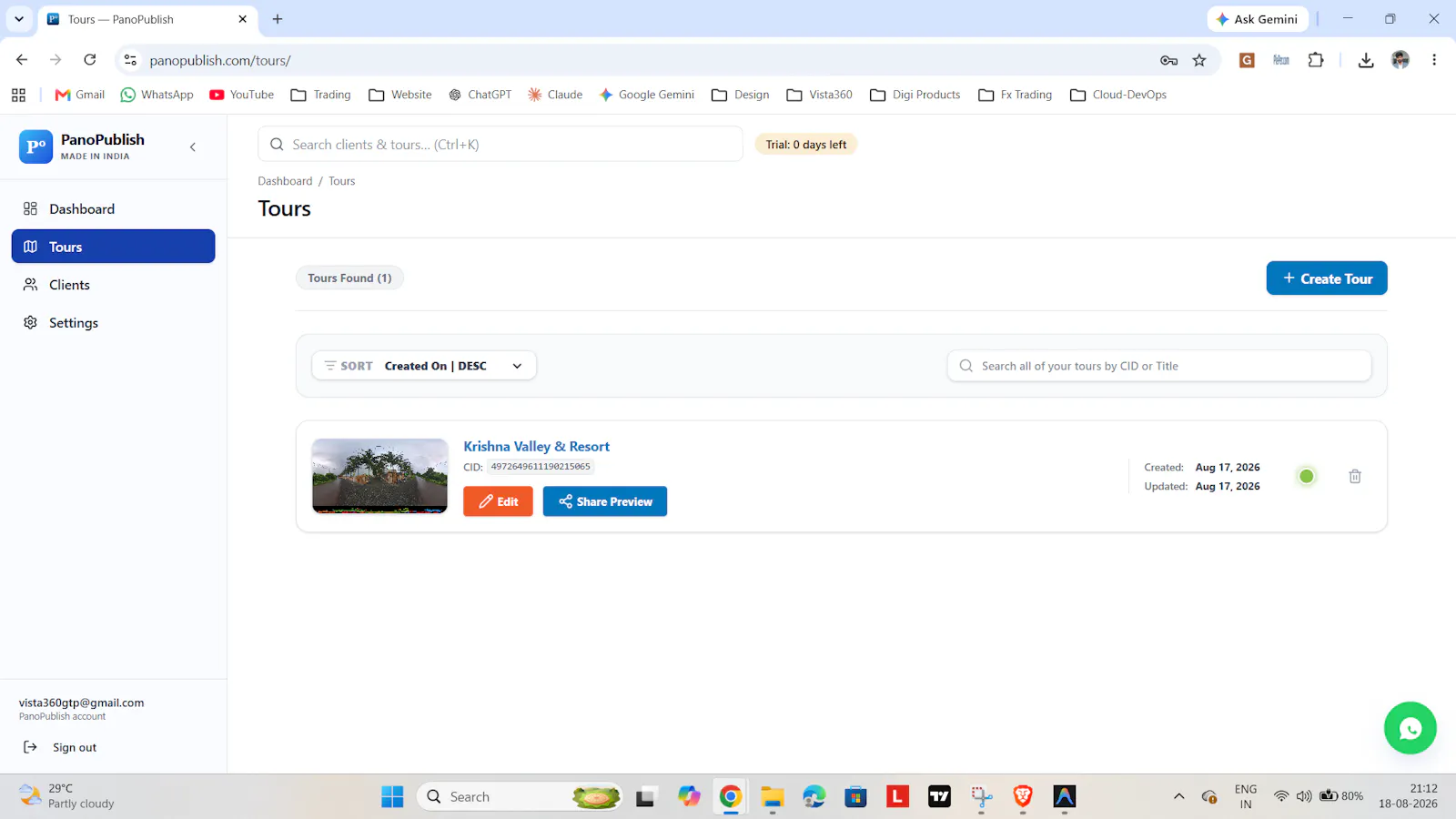The image size is (1456, 819).
Task: Click the Tours Found (1) badge
Action: tap(349, 278)
